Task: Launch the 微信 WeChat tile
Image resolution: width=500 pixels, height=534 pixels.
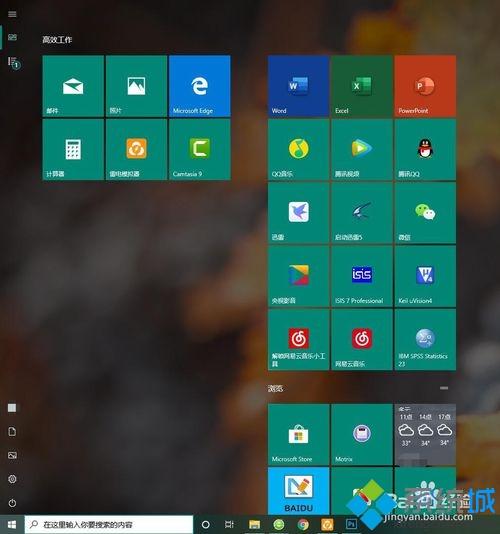Action: (x=425, y=213)
